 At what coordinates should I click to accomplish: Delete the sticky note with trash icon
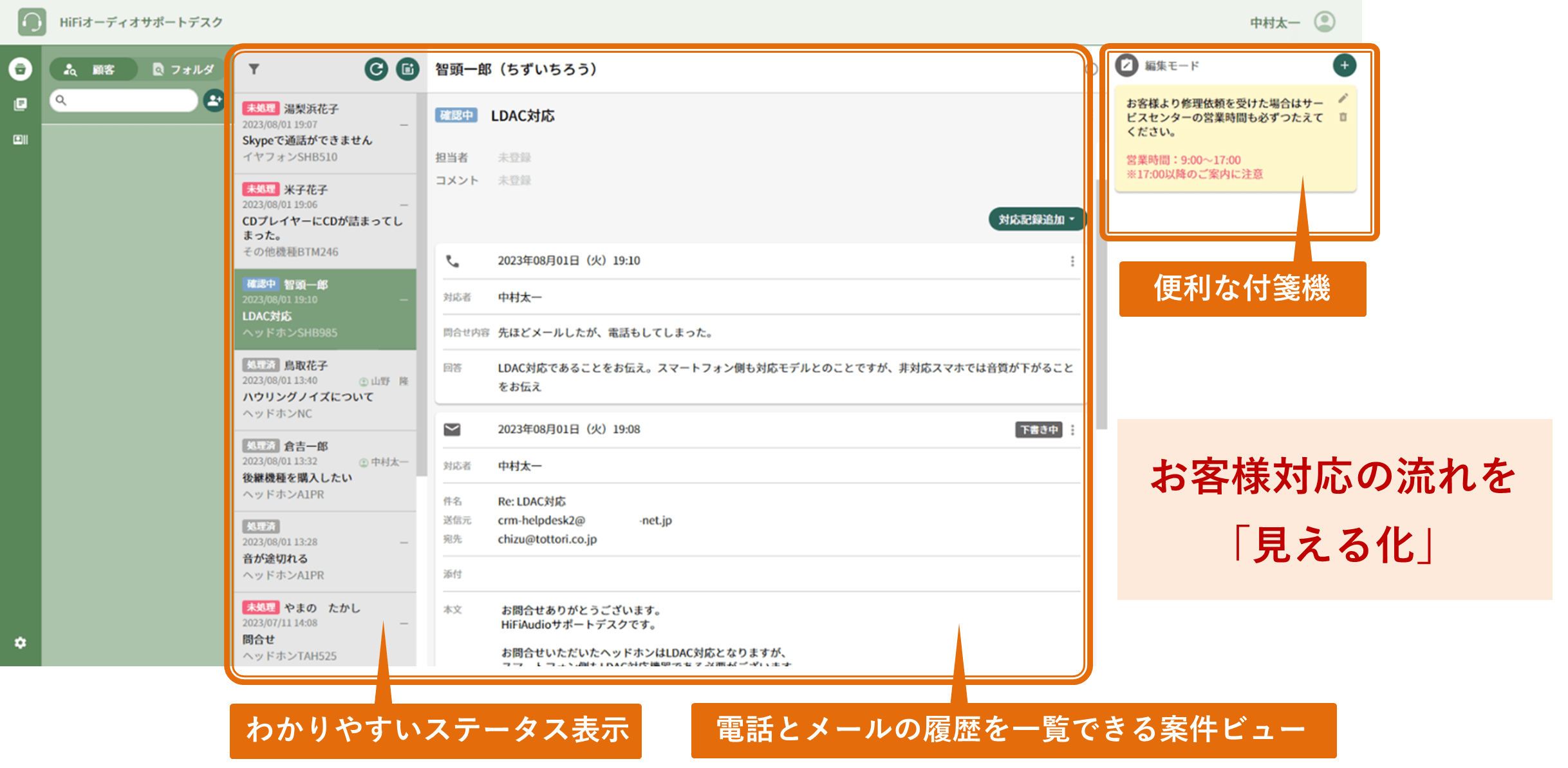(1343, 117)
